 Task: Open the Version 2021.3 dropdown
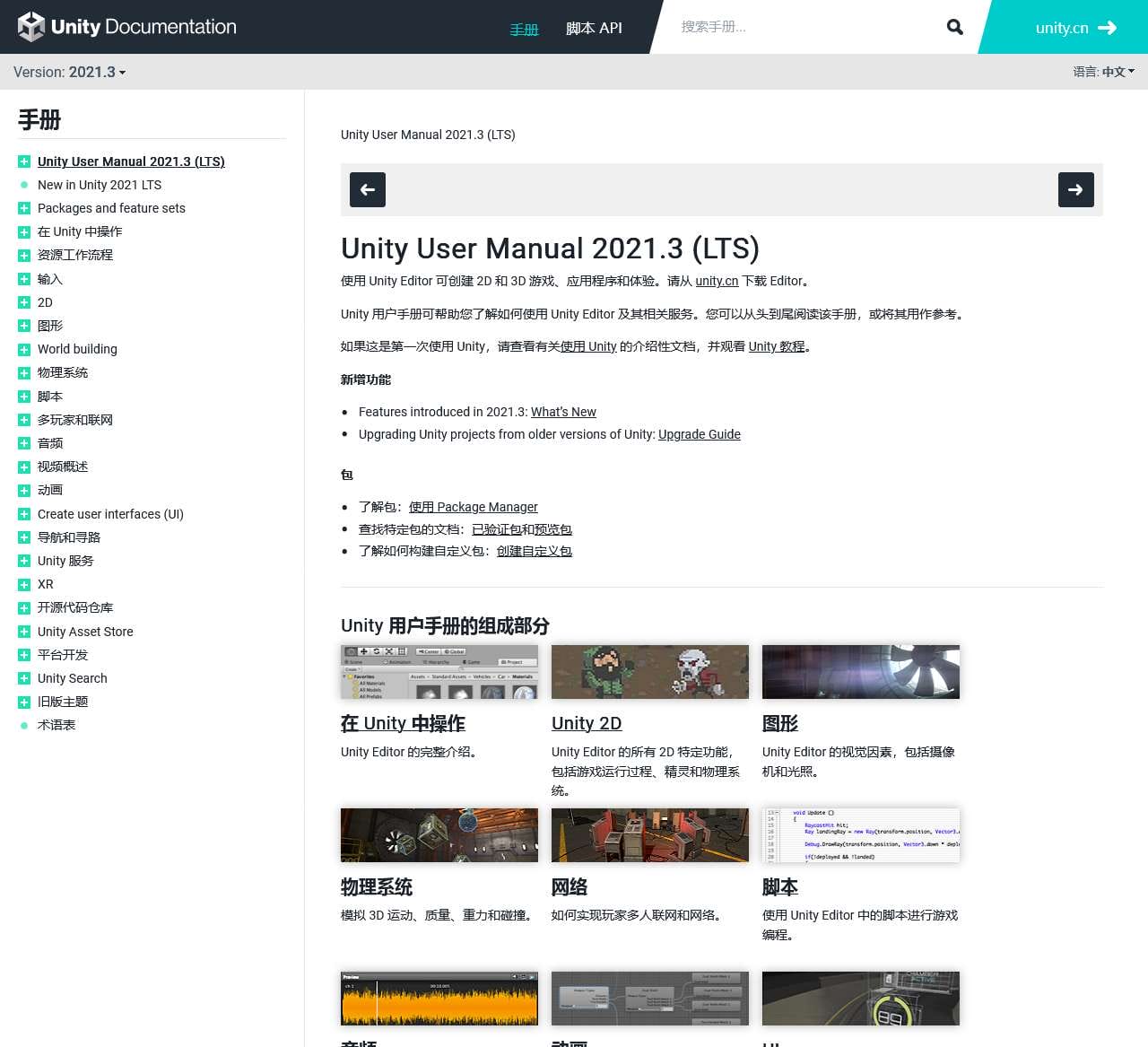tap(70, 72)
